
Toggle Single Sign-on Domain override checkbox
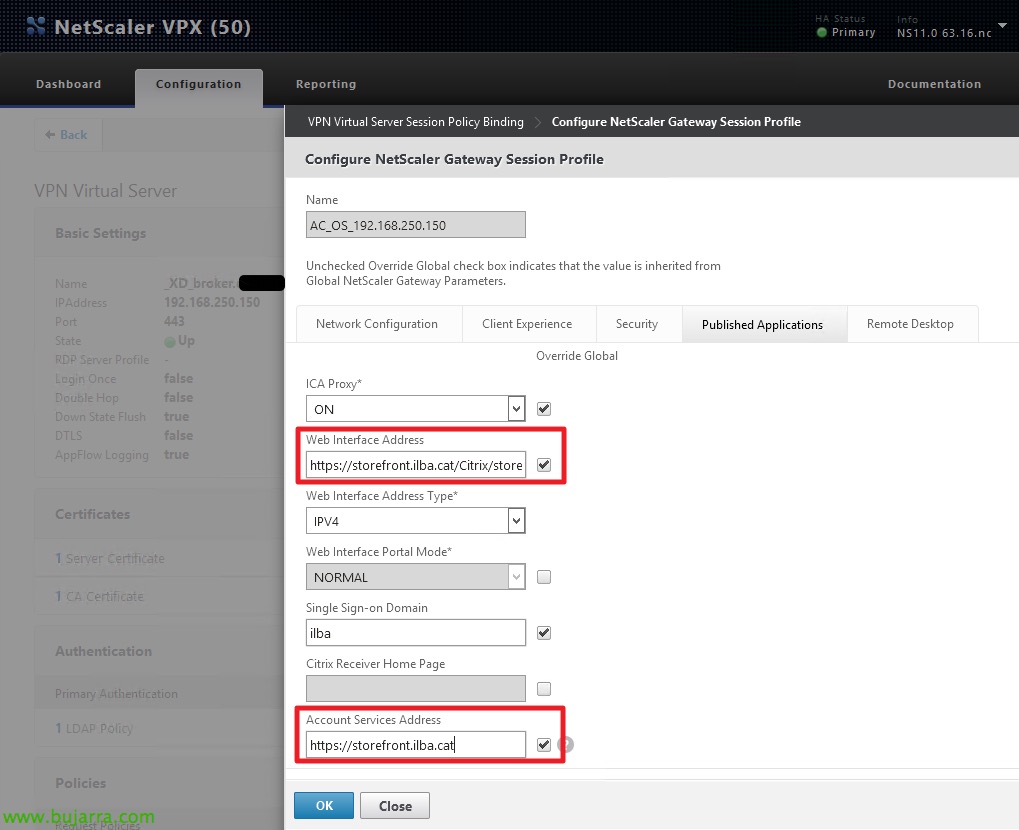pyautogui.click(x=544, y=632)
